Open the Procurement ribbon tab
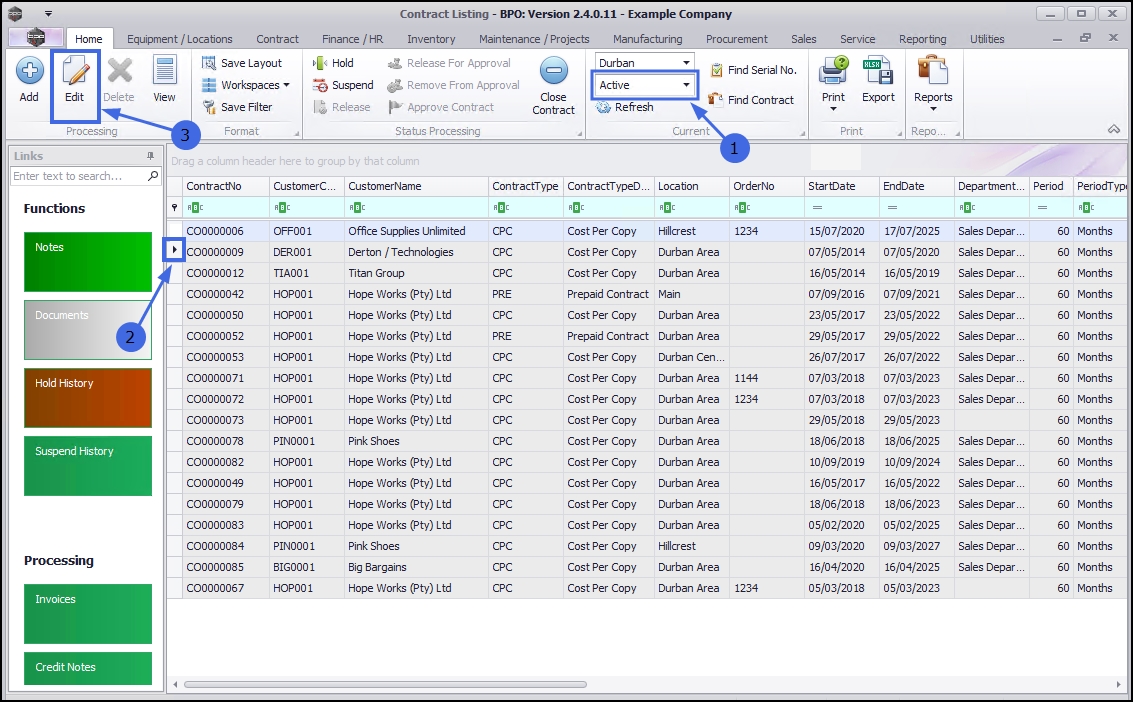This screenshot has height=702, width=1133. click(x=736, y=39)
